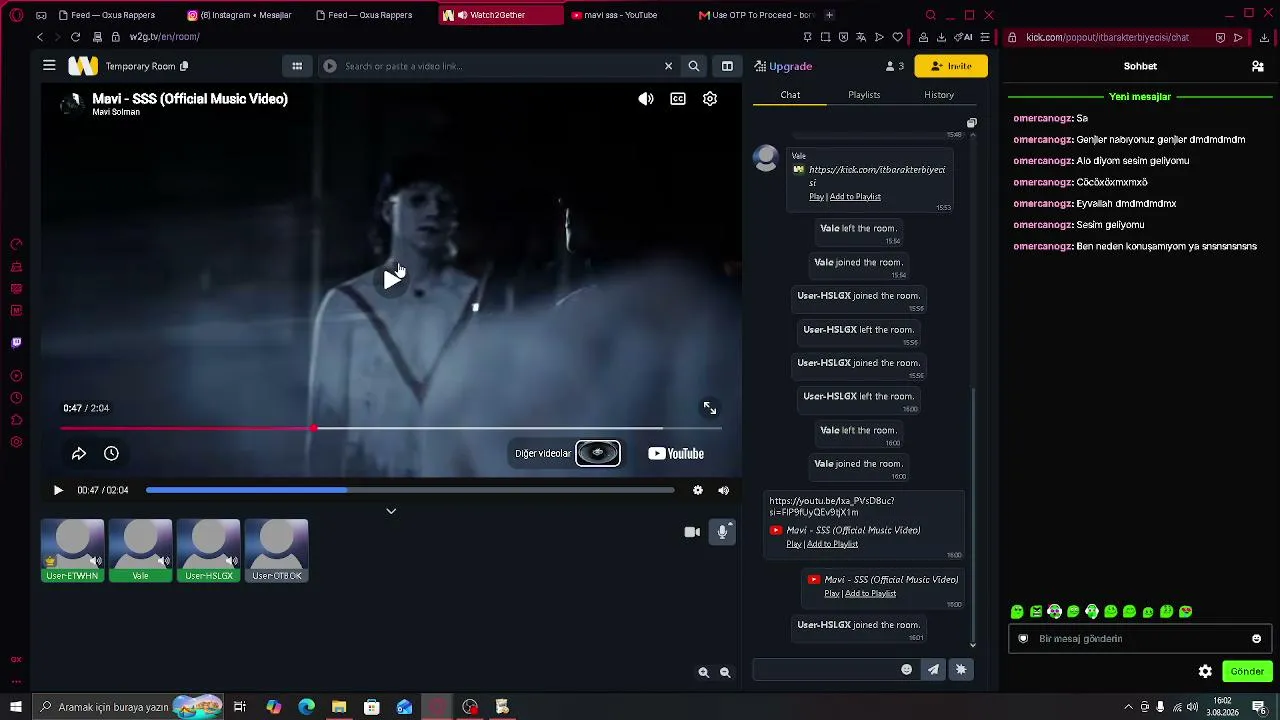
Task: Open the Watch2Gether hamburger menu
Action: coord(49,66)
